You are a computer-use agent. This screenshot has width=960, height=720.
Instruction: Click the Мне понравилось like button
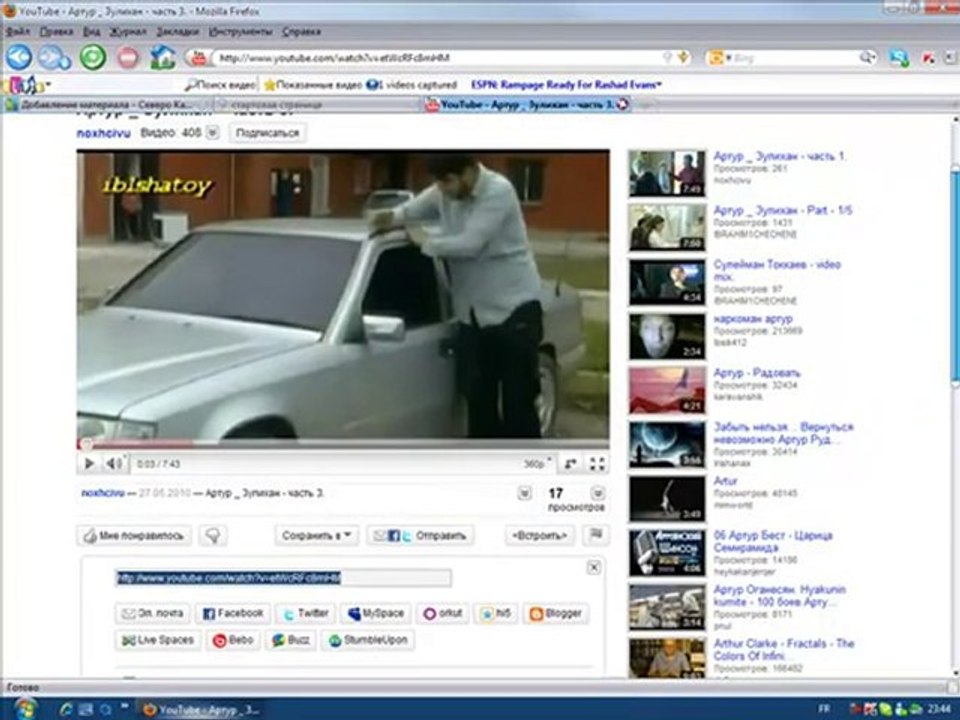[134, 536]
